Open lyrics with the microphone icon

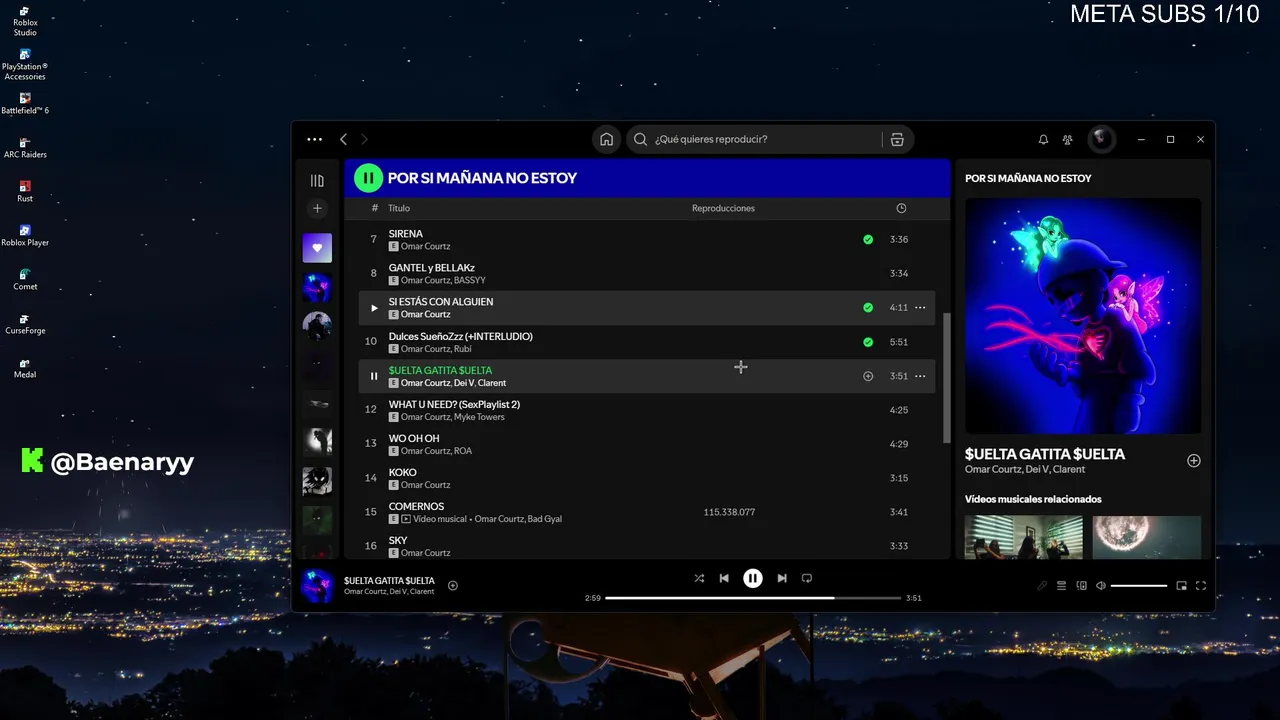click(x=1042, y=586)
